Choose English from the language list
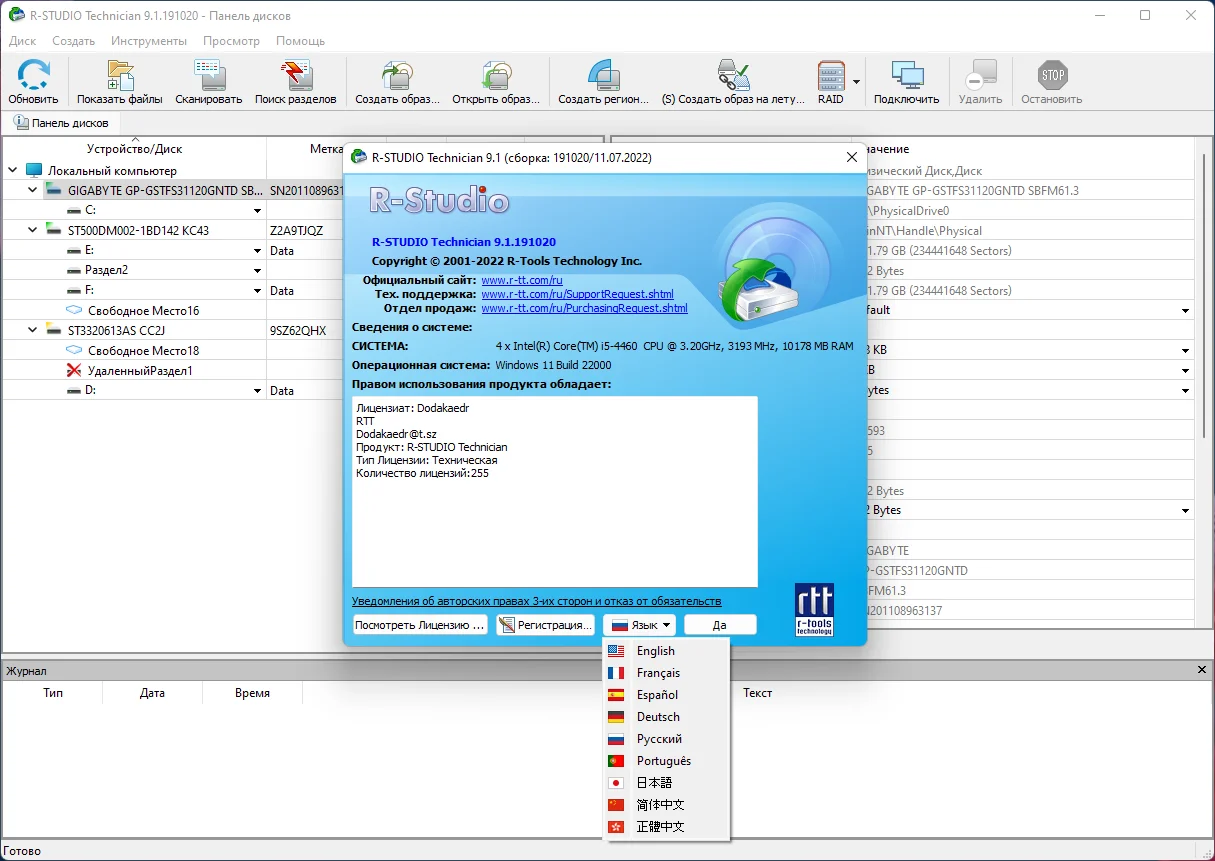1215x861 pixels. tap(667, 651)
